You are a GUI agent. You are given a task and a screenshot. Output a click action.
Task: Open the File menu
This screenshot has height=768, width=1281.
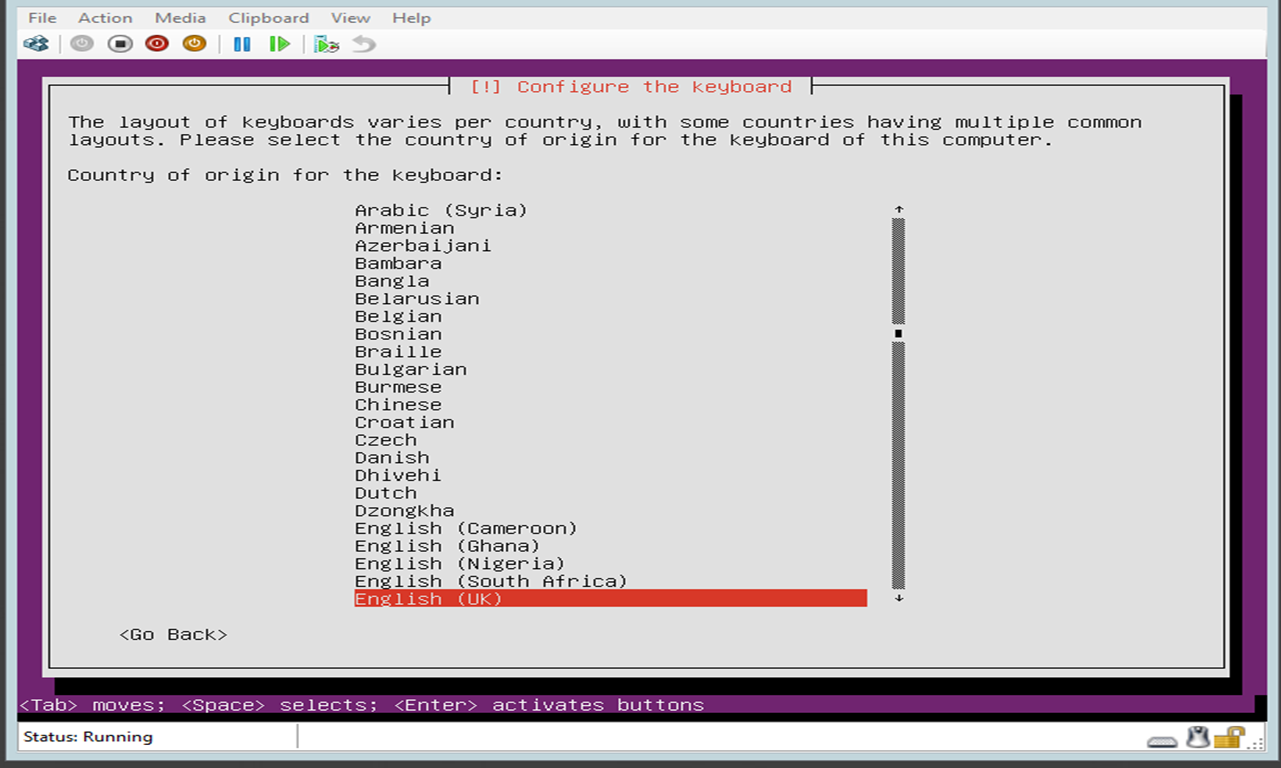[x=42, y=18]
